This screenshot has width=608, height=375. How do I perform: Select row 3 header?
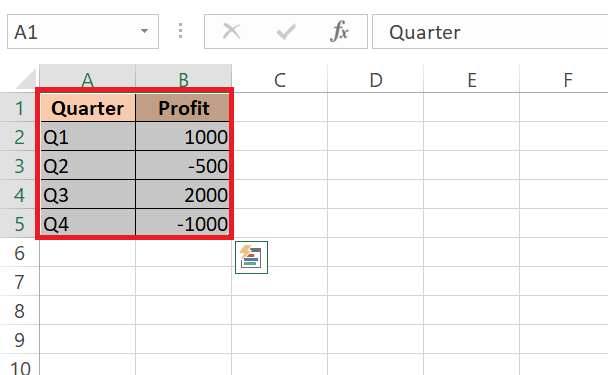point(19,166)
